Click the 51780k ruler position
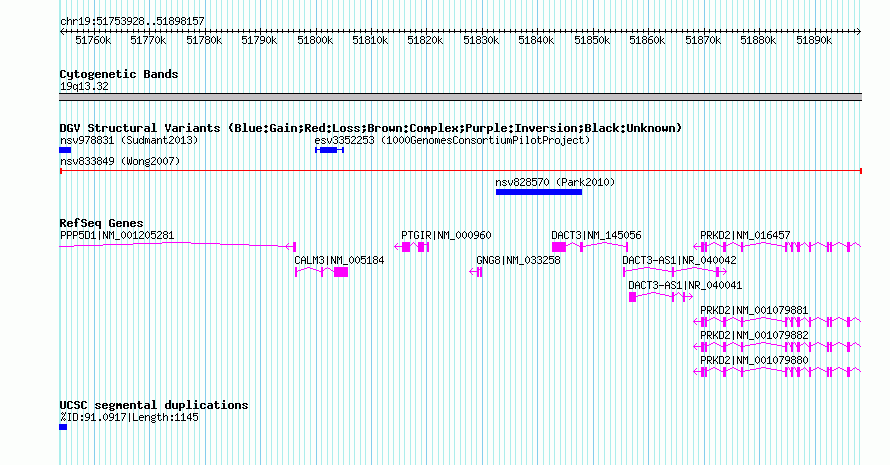 point(204,40)
